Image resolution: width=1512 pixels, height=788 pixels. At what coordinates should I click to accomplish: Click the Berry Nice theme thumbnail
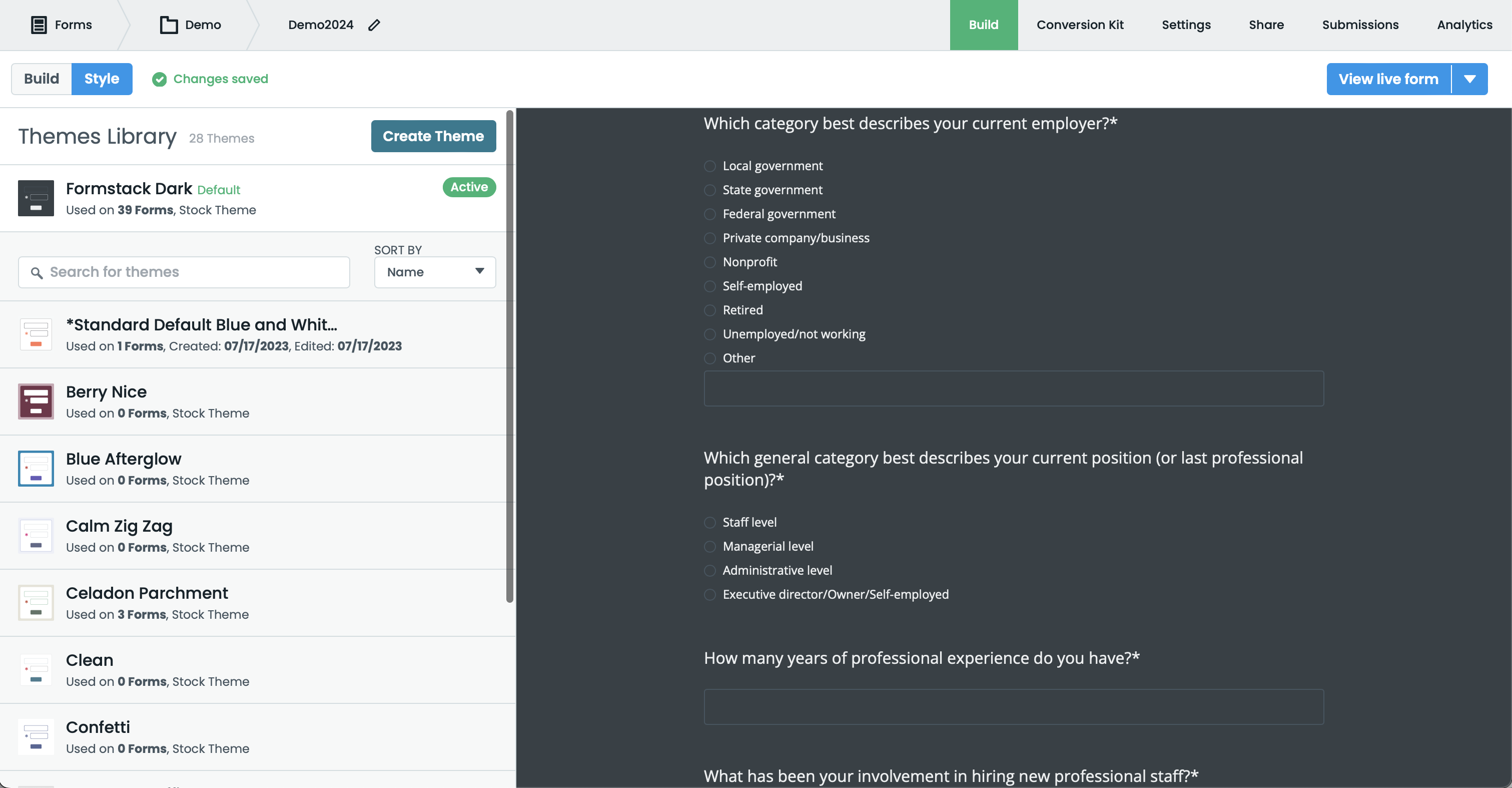coord(36,402)
